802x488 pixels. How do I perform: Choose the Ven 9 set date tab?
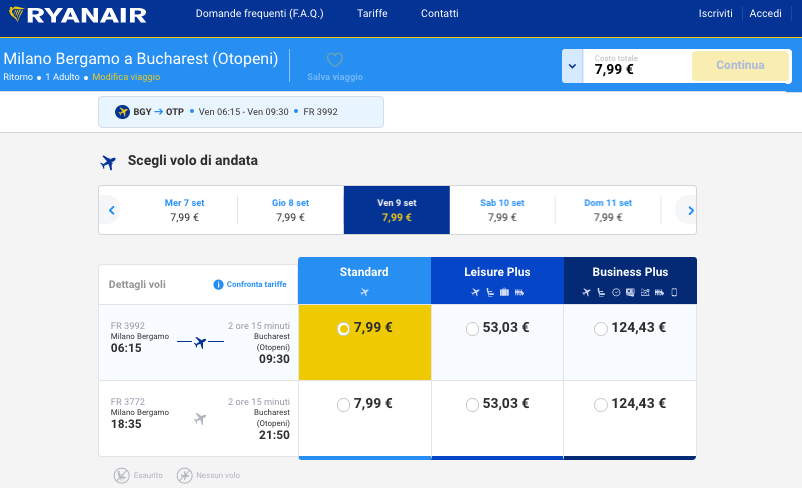coord(397,210)
